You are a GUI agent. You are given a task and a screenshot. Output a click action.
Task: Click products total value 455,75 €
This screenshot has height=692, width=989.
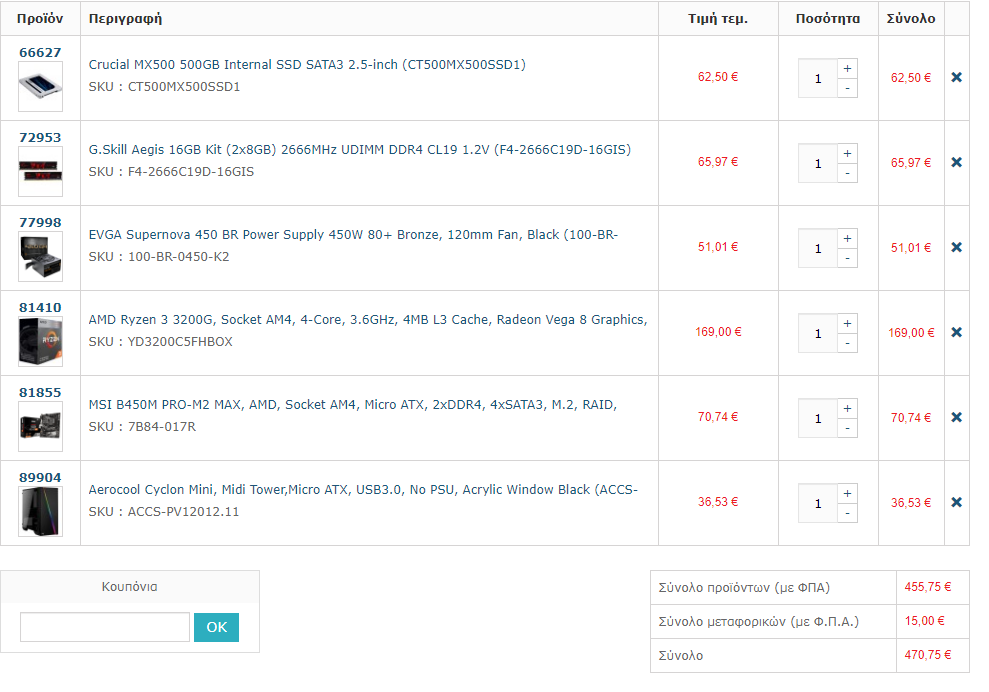click(x=927, y=587)
